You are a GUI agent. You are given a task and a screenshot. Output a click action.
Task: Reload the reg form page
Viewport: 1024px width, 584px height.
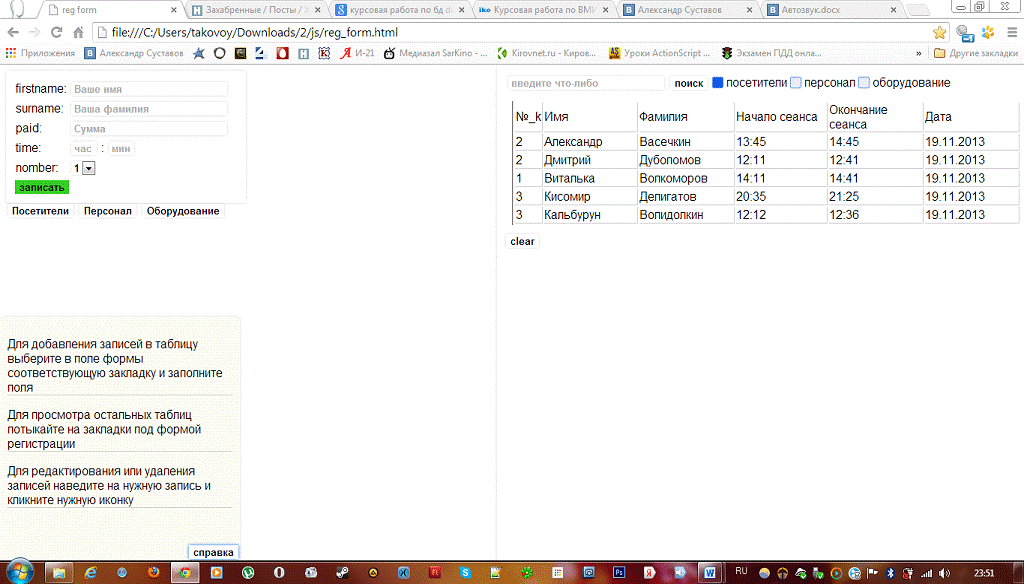point(56,32)
